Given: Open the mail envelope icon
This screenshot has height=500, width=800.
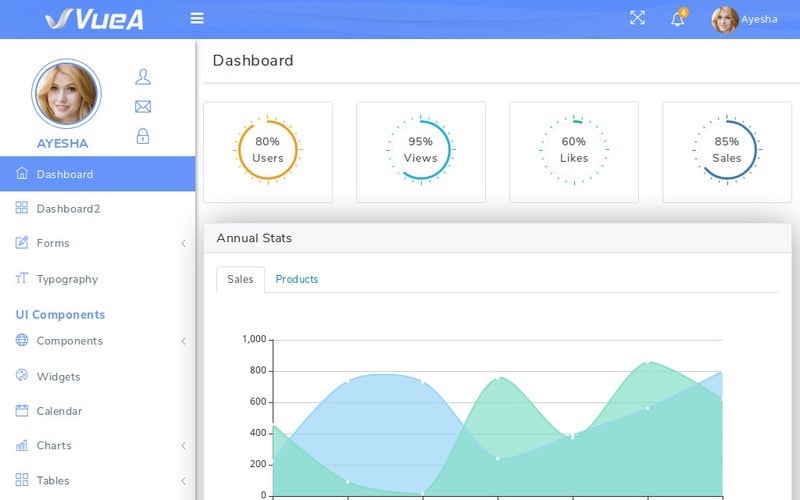Looking at the screenshot, I should [143, 107].
